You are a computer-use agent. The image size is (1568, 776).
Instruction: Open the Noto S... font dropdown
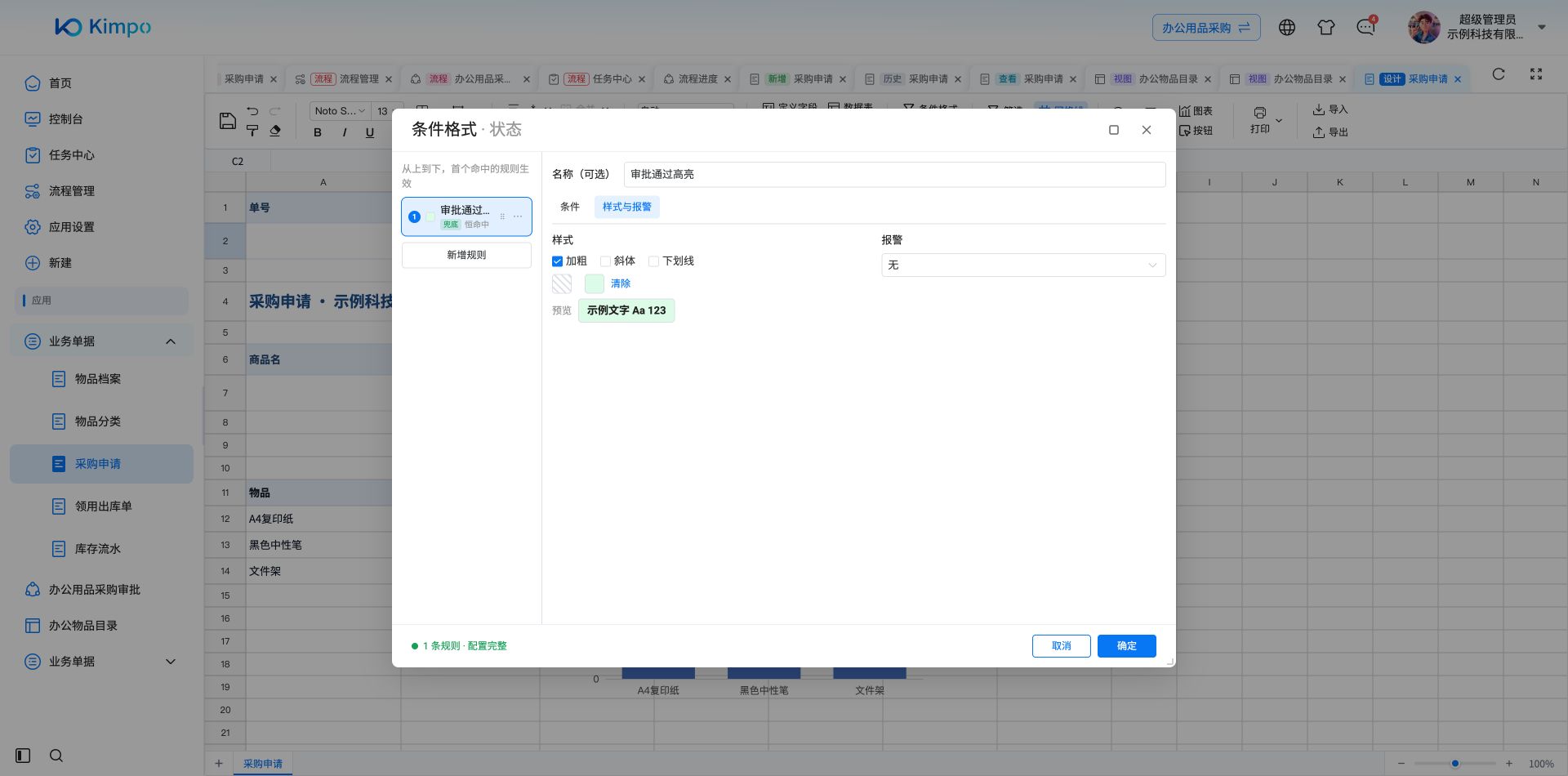(340, 111)
